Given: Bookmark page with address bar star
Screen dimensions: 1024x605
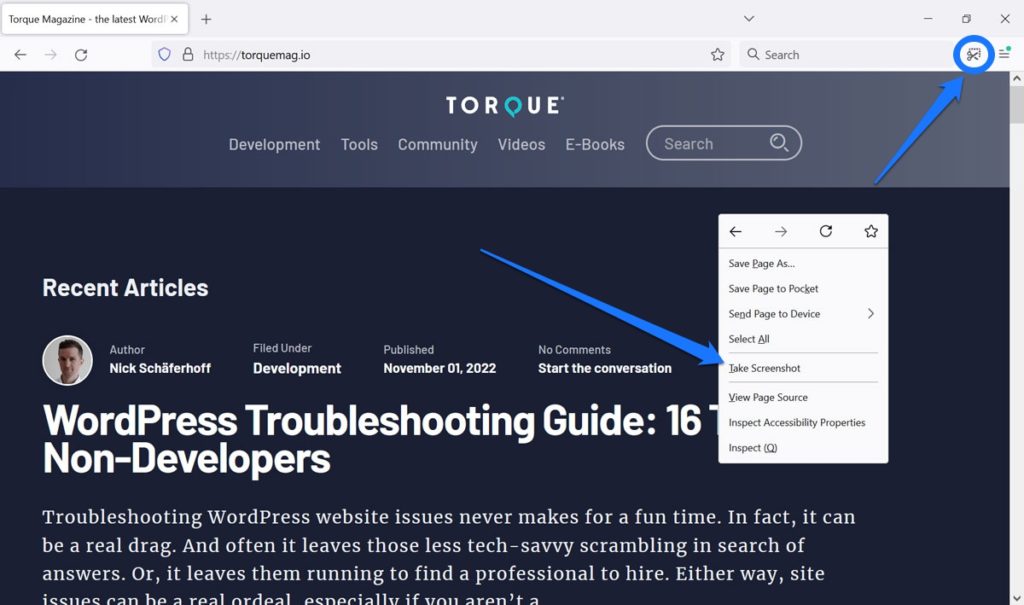Looking at the screenshot, I should tap(718, 55).
